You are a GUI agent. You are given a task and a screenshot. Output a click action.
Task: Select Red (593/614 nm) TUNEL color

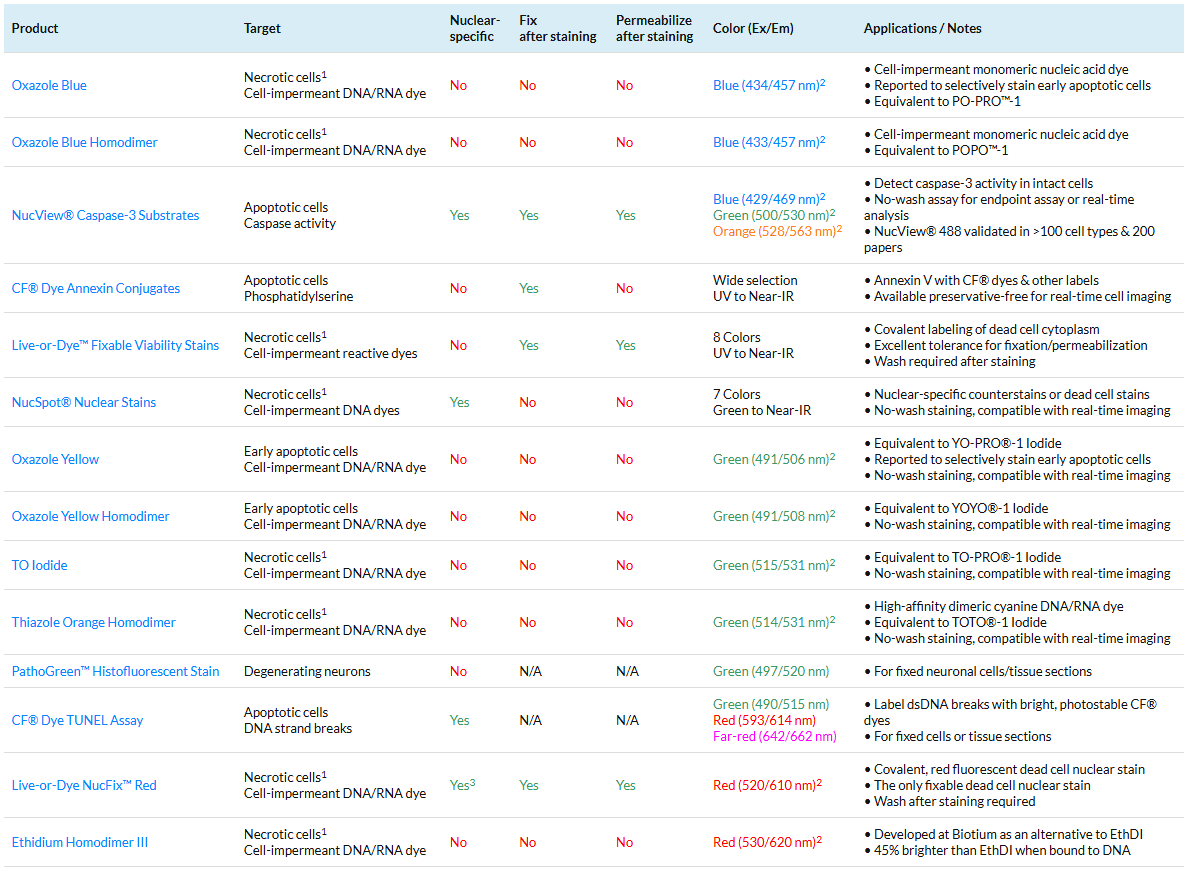[765, 721]
